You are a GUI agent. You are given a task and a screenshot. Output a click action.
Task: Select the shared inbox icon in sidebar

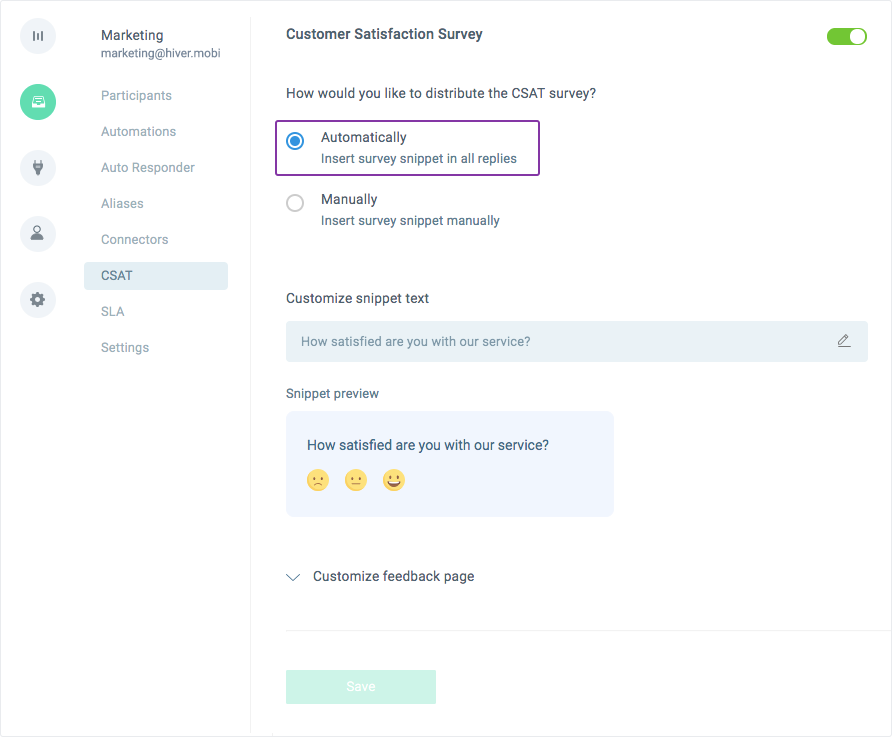click(38, 102)
